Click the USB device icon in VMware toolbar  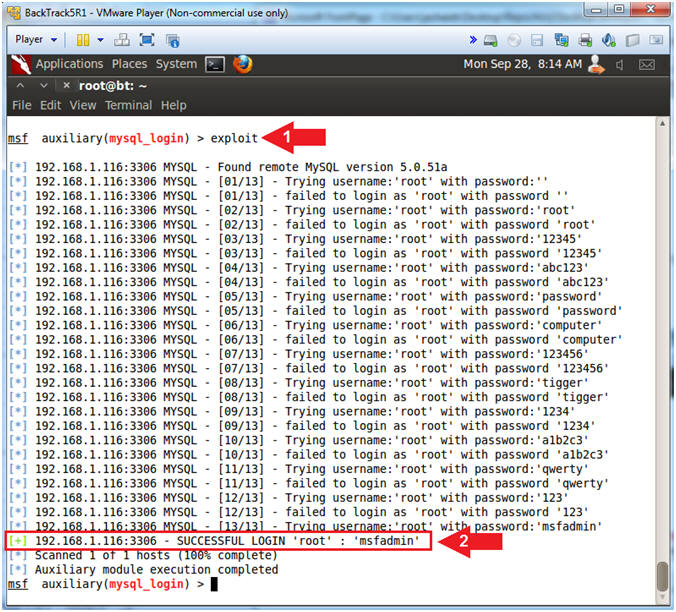632,41
